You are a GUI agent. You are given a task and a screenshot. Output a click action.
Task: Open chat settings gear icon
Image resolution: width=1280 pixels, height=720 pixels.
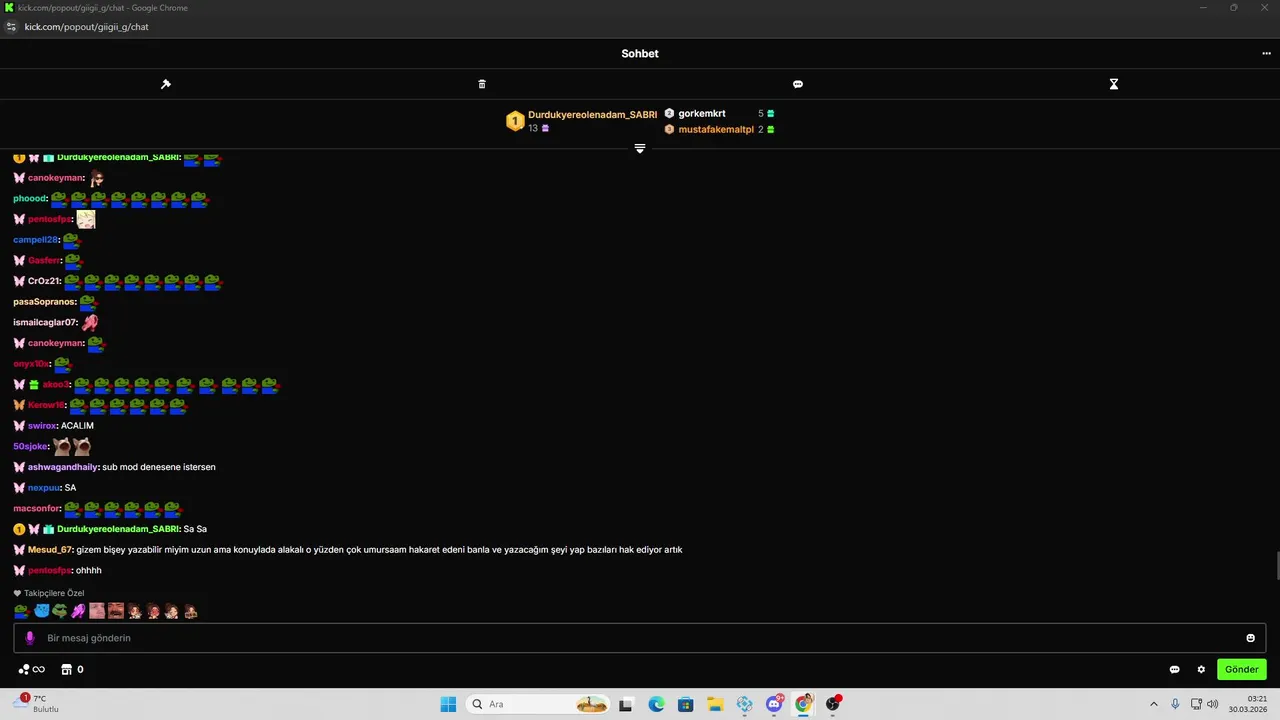coord(1202,670)
